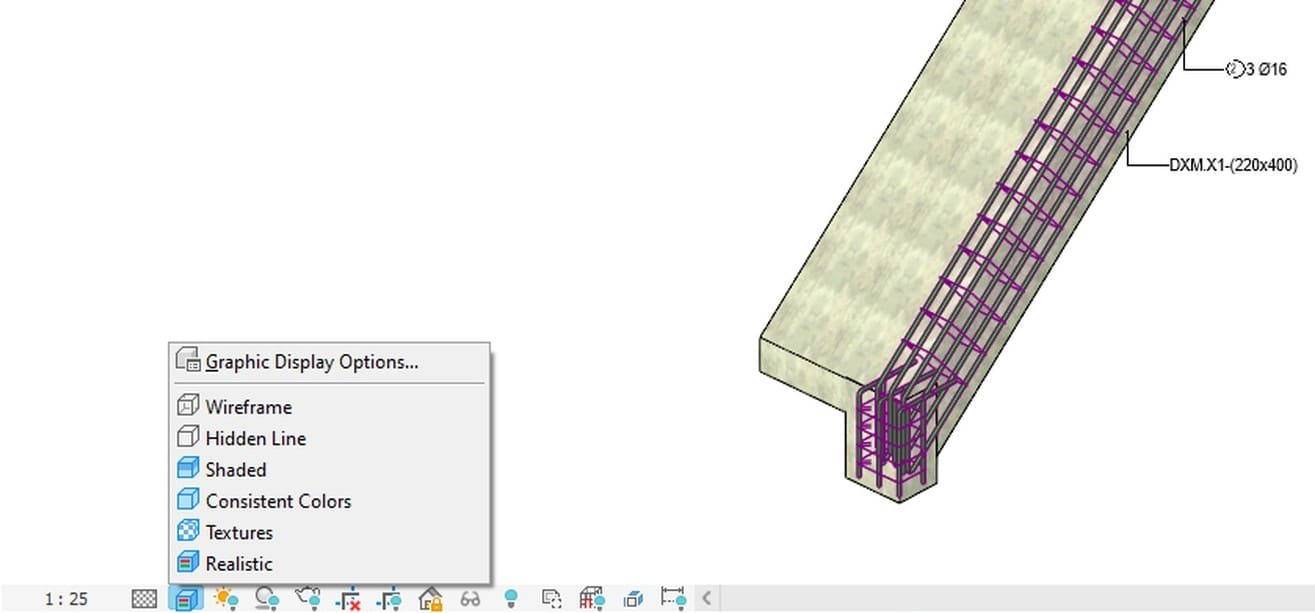The width and height of the screenshot is (1315, 613).
Task: Open Graphic Display Options dialog
Action: coord(329,362)
